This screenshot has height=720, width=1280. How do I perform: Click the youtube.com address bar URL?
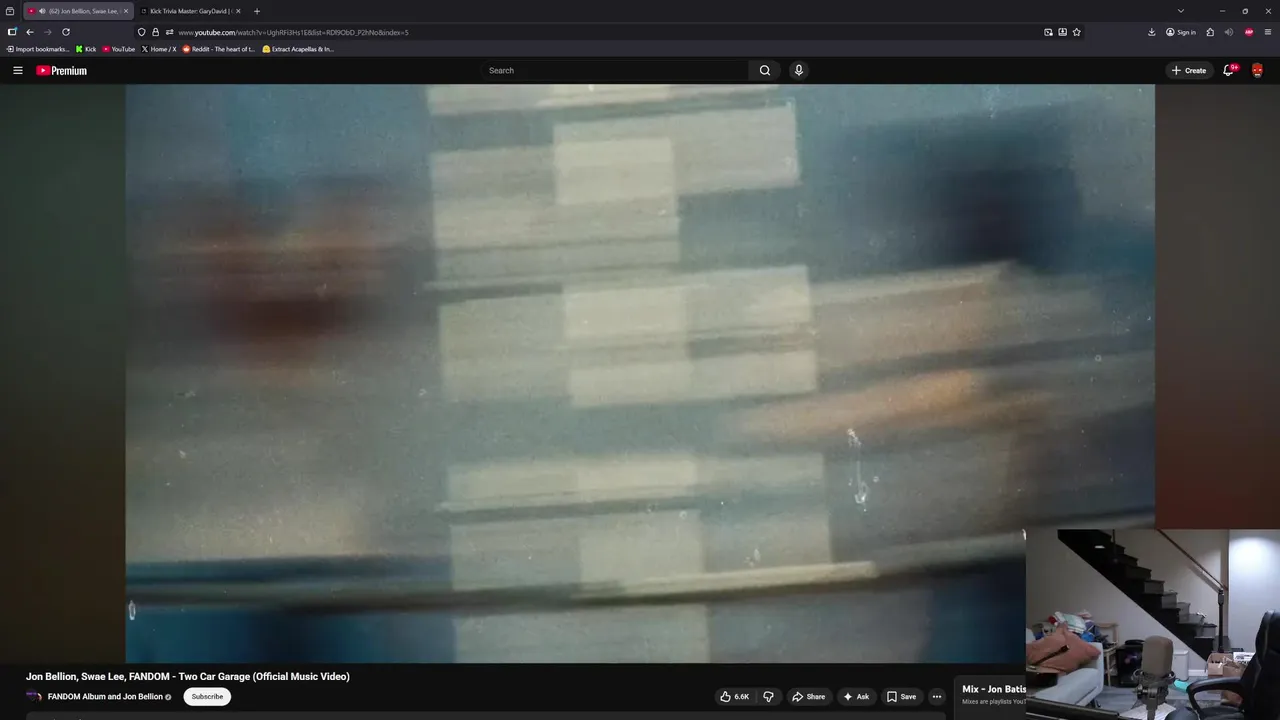pyautogui.click(x=293, y=32)
